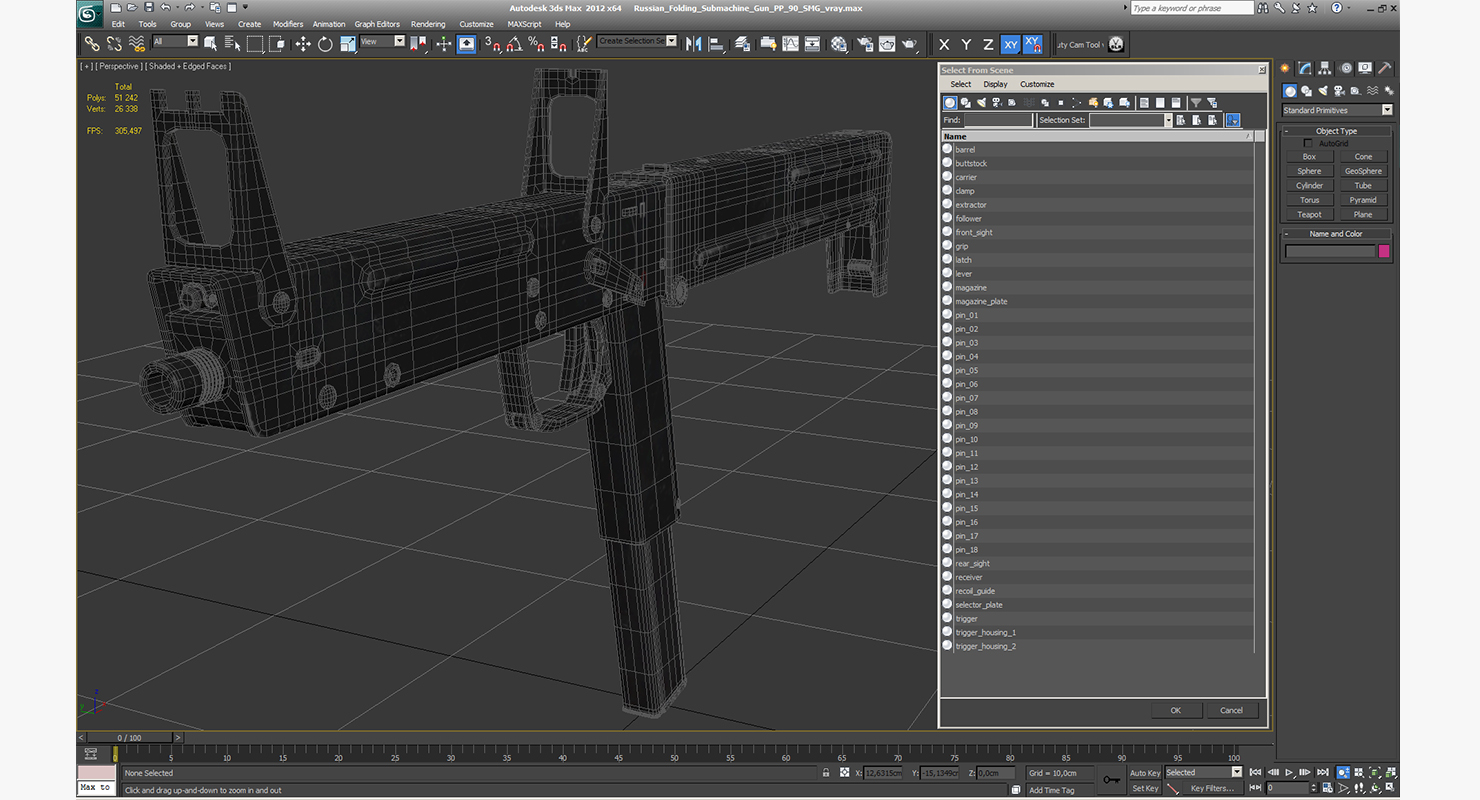Activate the Bind to Space Warp tool
Image resolution: width=1480 pixels, height=800 pixels.
pyautogui.click(x=136, y=44)
